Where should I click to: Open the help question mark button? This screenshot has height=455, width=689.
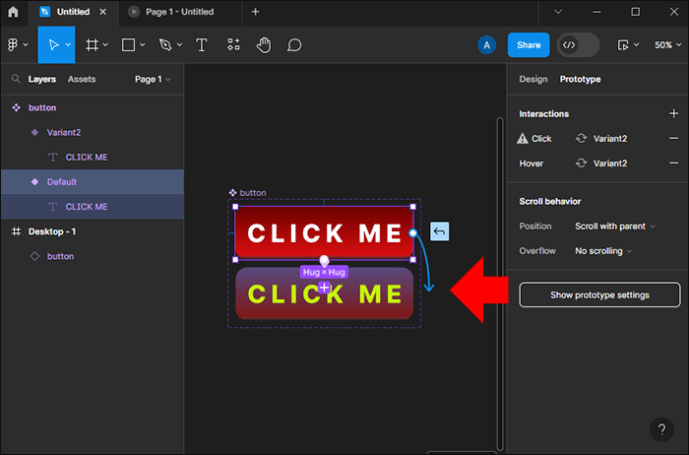coord(661,429)
